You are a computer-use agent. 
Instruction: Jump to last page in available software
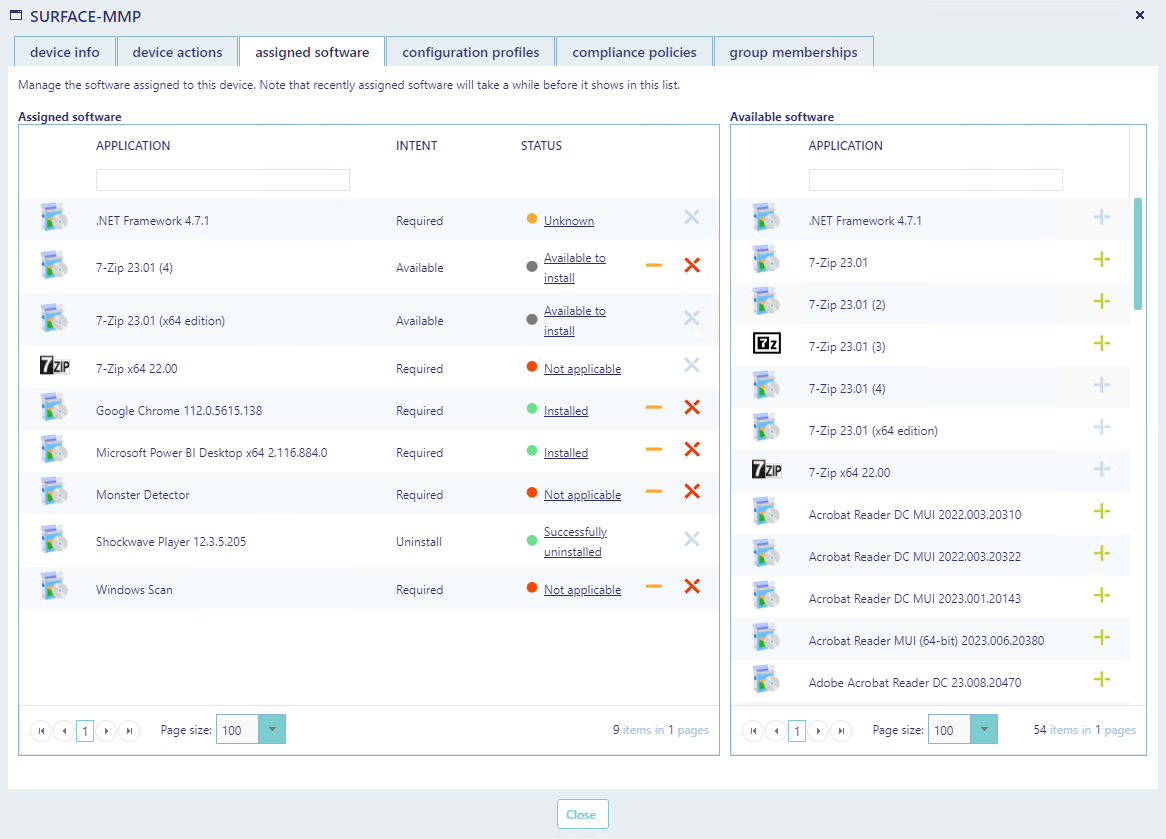coord(841,731)
